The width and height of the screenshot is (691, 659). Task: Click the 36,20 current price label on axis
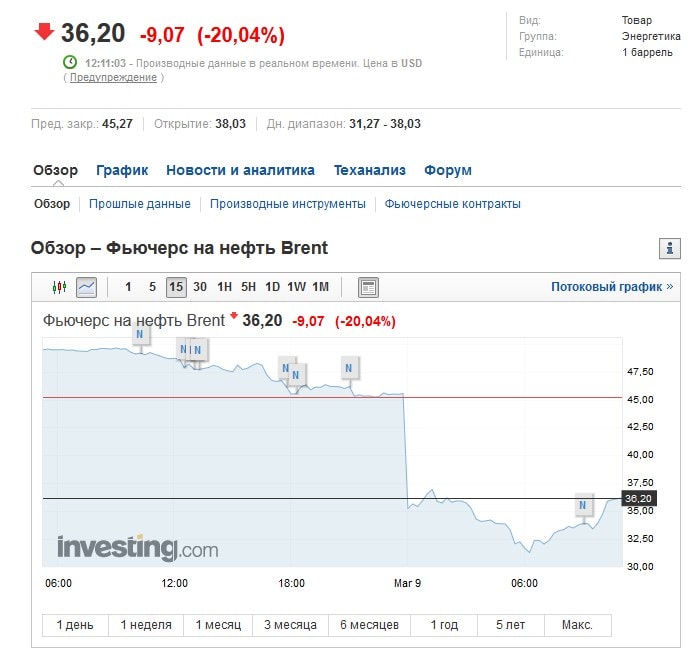coord(638,498)
